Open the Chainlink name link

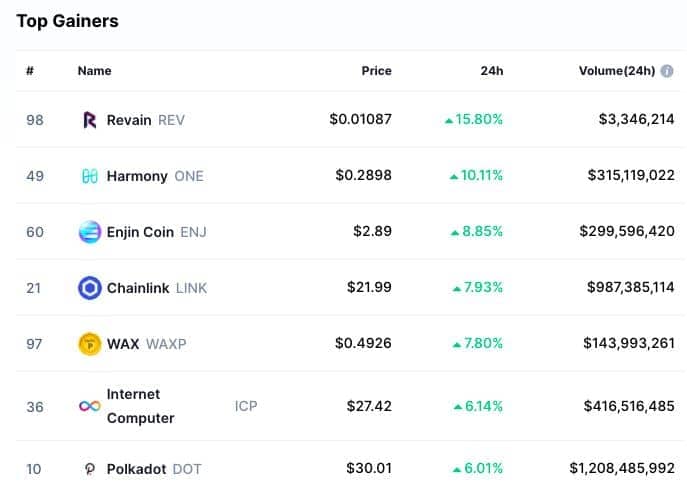[x=138, y=288]
